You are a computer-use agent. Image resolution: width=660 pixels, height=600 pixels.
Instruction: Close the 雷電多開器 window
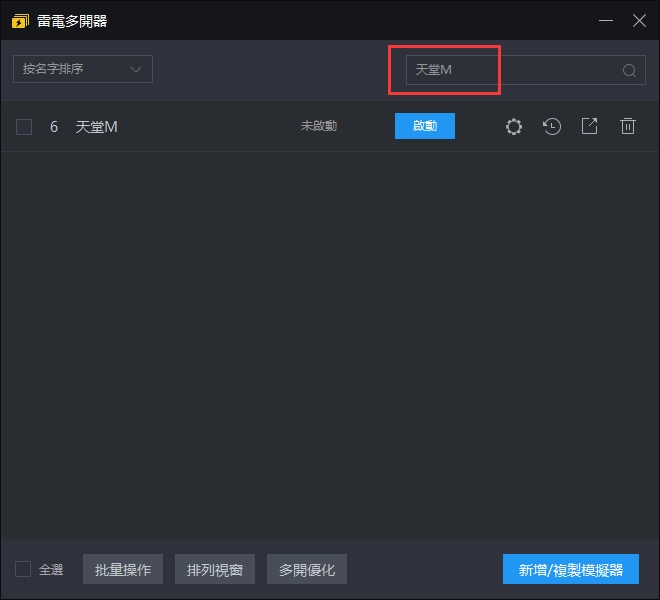[x=639, y=20]
